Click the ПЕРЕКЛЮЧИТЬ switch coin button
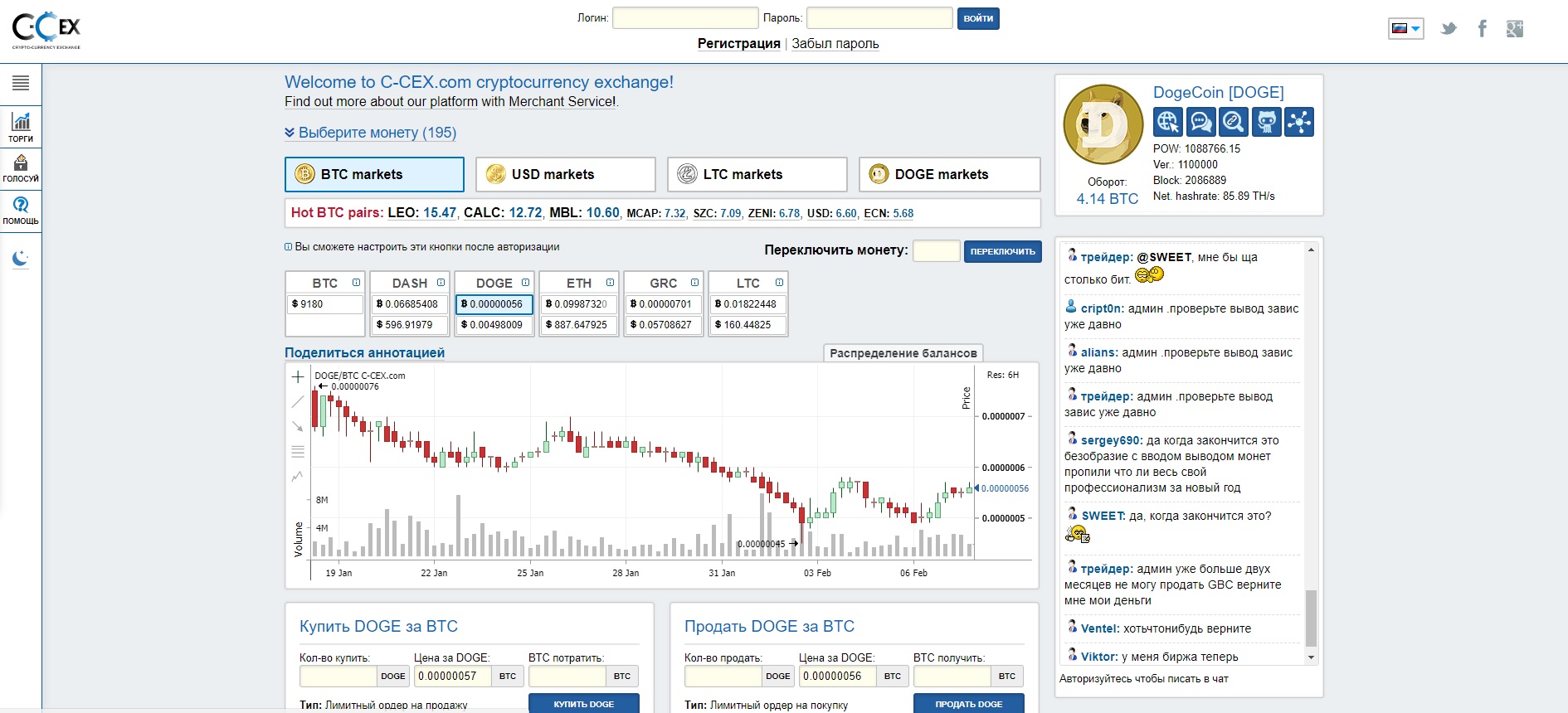Image resolution: width=1568 pixels, height=713 pixels. coord(1003,251)
